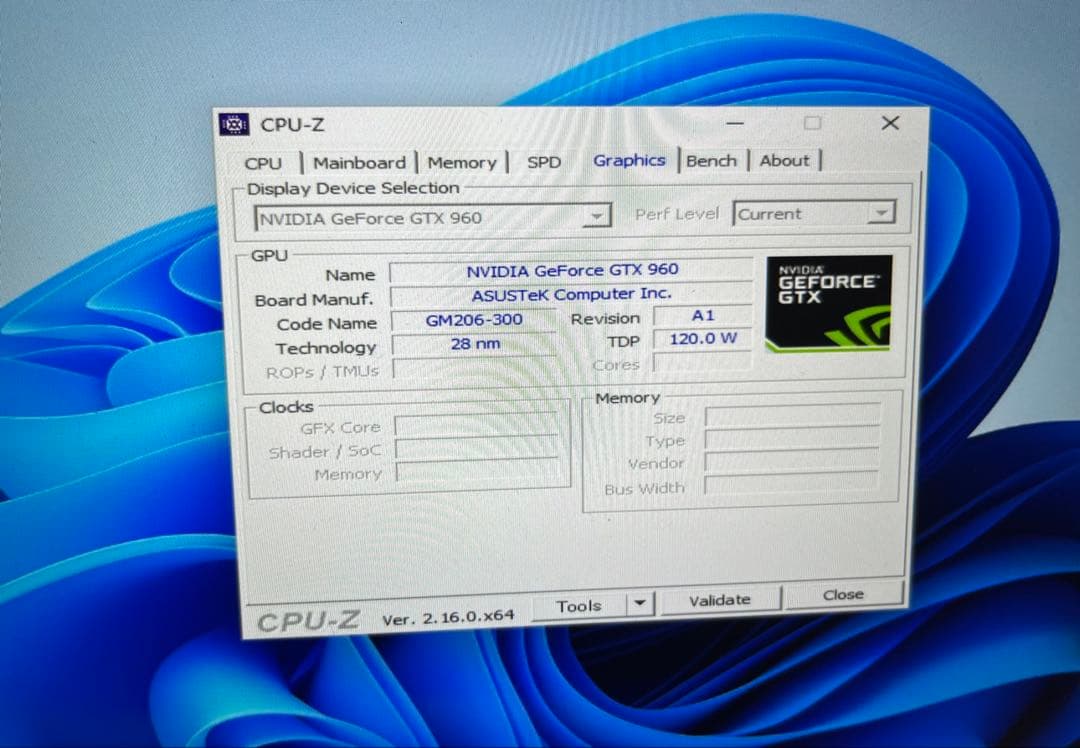This screenshot has width=1080, height=748.
Task: Click the NVIDIA GeForce GTX logo image
Action: (828, 302)
